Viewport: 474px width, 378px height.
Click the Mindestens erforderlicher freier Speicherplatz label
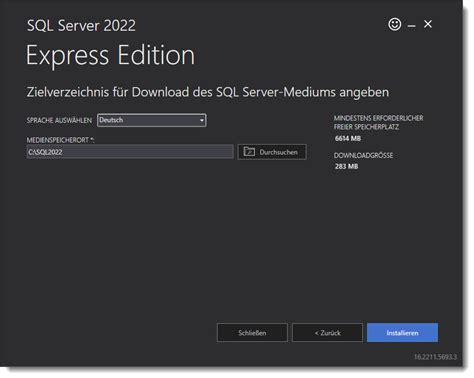[x=378, y=122]
